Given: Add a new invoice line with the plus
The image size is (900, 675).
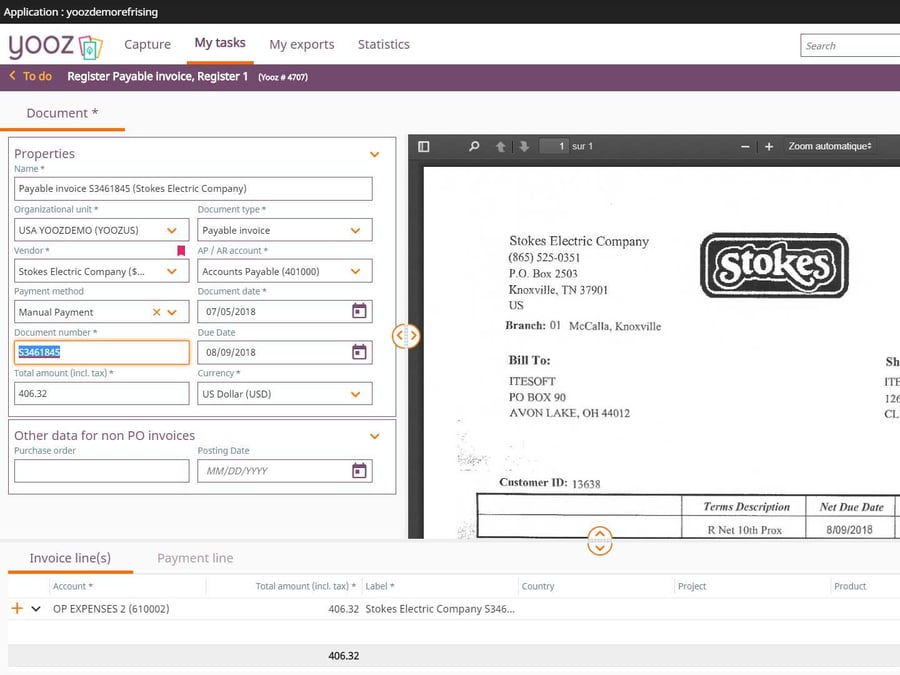Looking at the screenshot, I should pyautogui.click(x=14, y=608).
